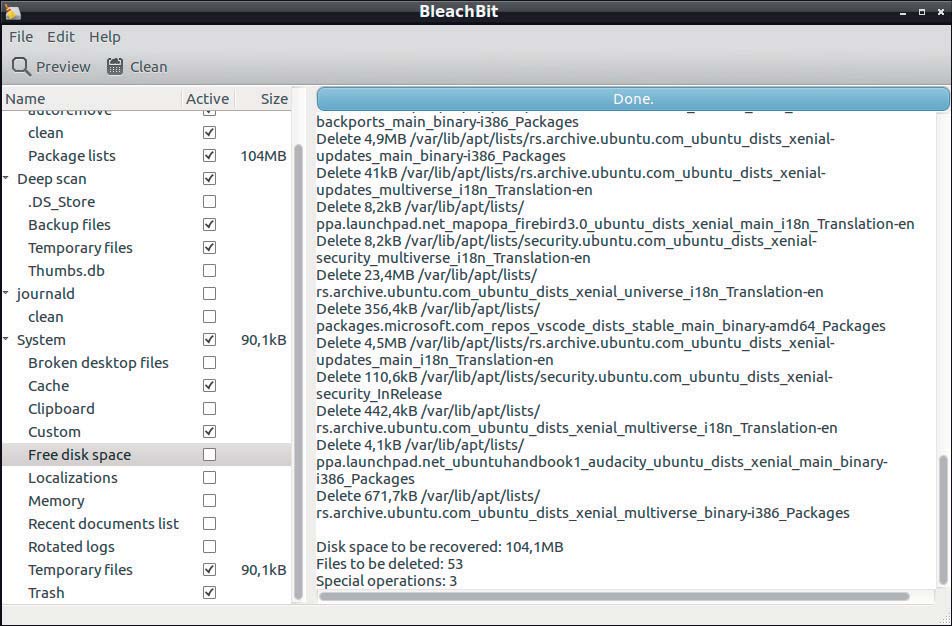This screenshot has width=952, height=626.
Task: Uncheck the Package lists checkbox
Action: tap(209, 155)
